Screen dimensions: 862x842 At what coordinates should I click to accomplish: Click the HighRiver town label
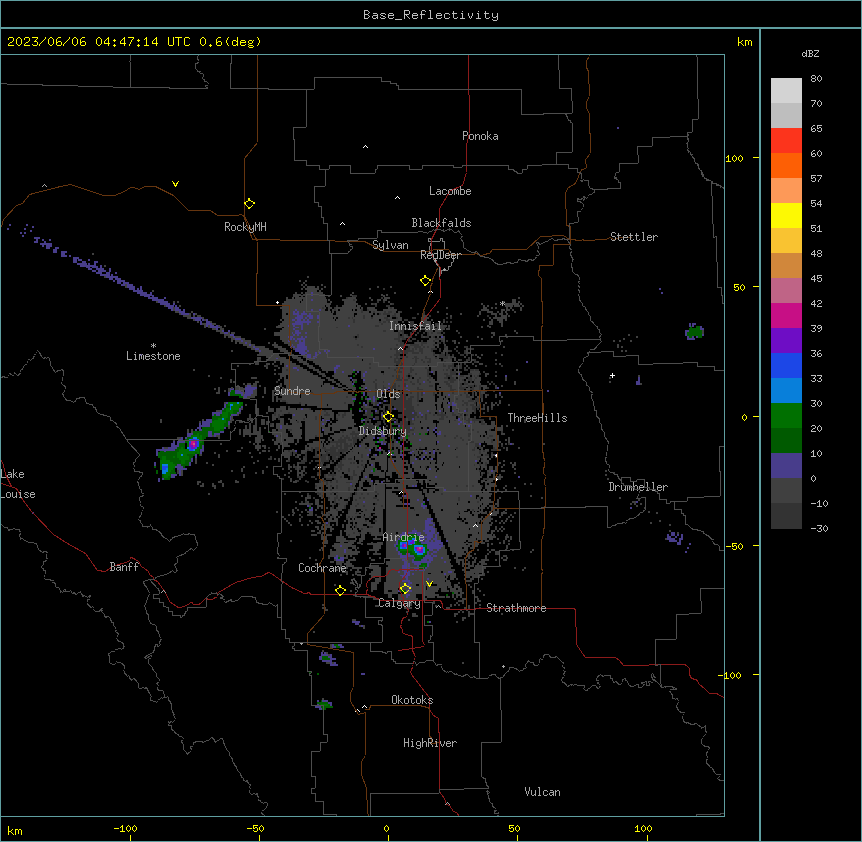[430, 743]
